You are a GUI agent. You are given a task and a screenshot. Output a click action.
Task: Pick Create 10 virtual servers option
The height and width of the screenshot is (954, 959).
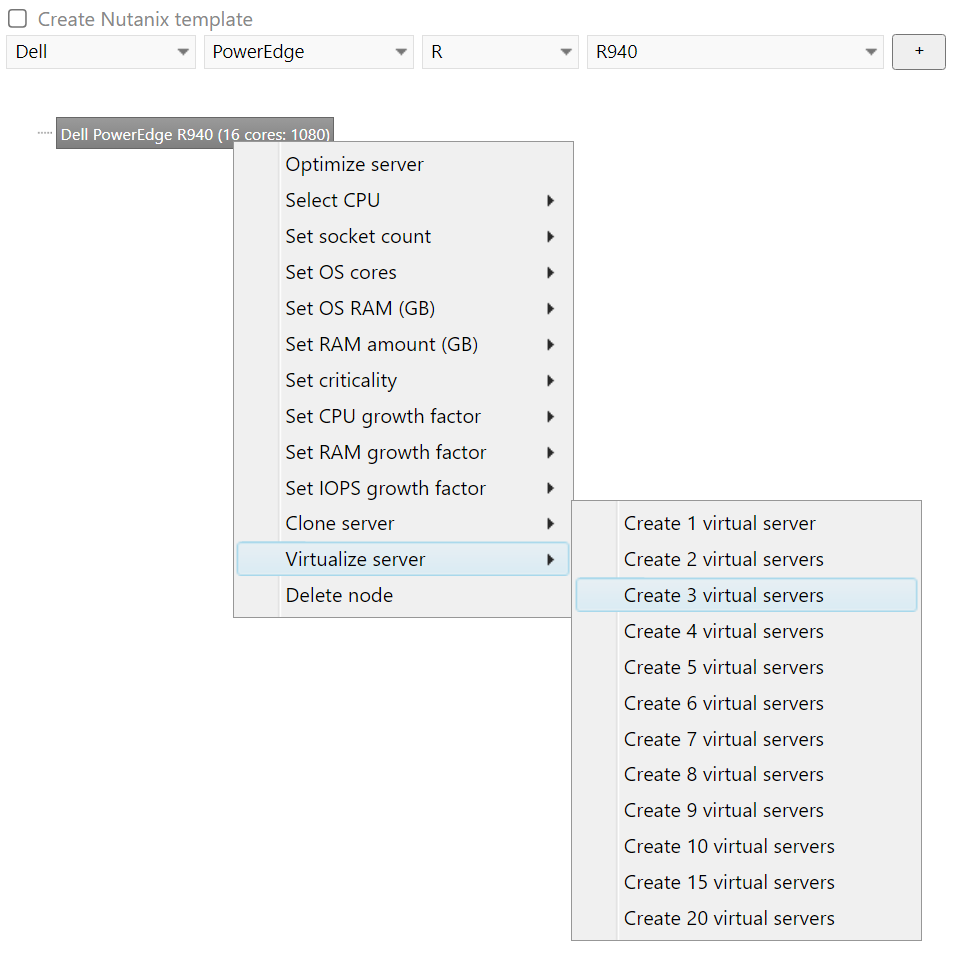pyautogui.click(x=728, y=847)
